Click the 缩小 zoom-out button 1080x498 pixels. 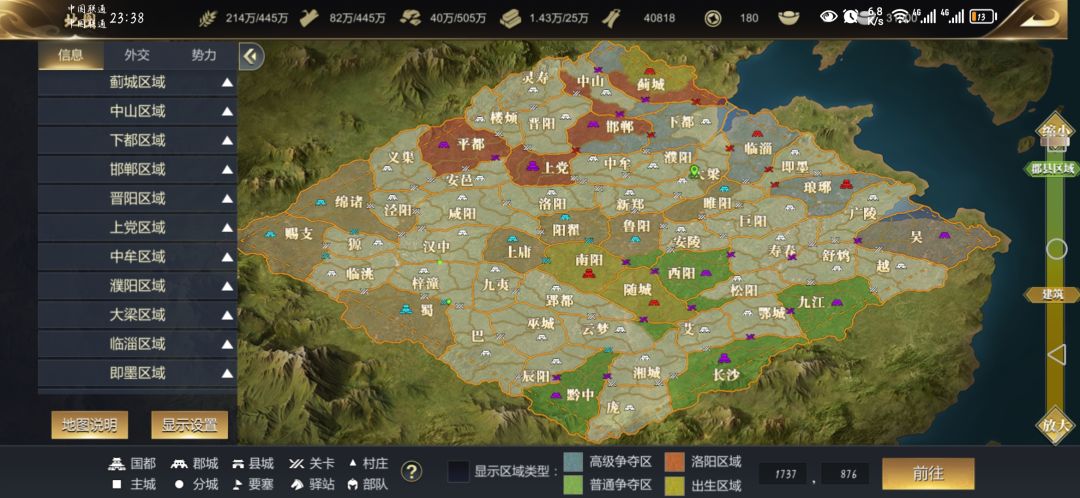pos(1055,129)
